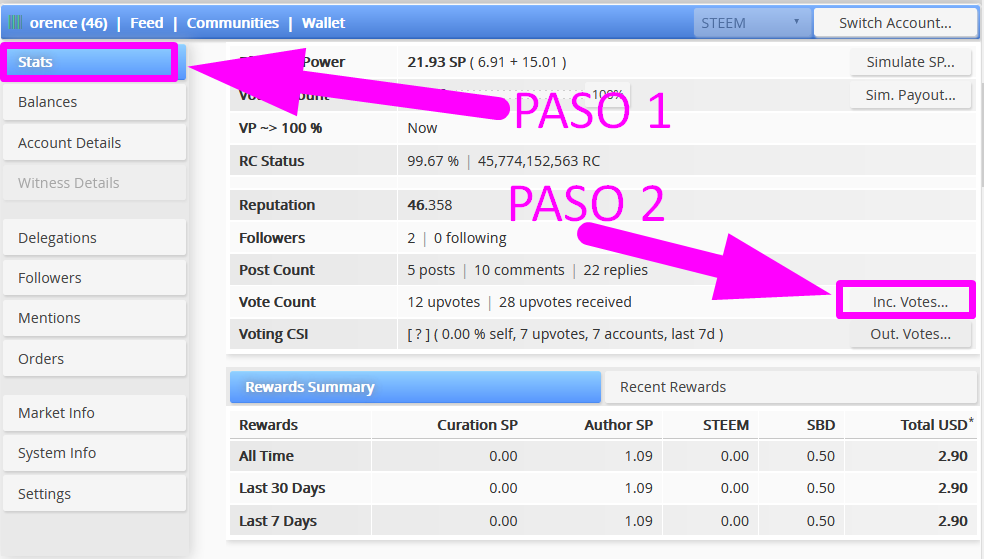Click the 21.93 SP value
984x559 pixels.
point(436,62)
